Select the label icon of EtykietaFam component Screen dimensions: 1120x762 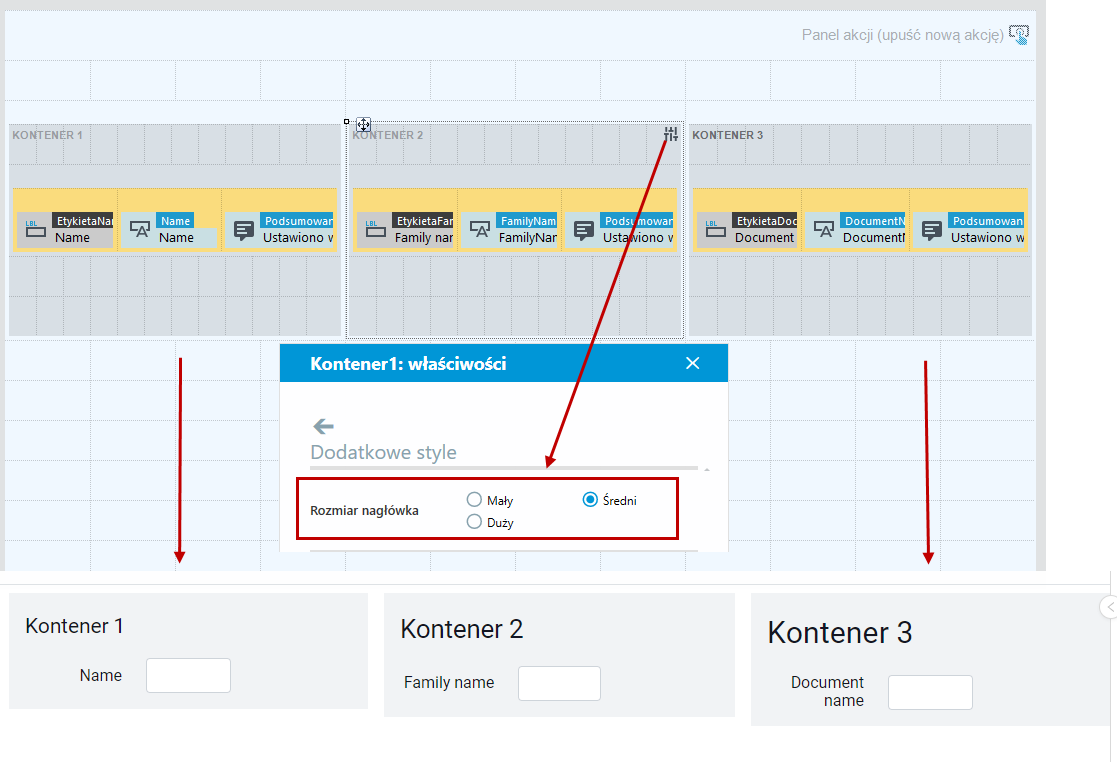coord(375,229)
